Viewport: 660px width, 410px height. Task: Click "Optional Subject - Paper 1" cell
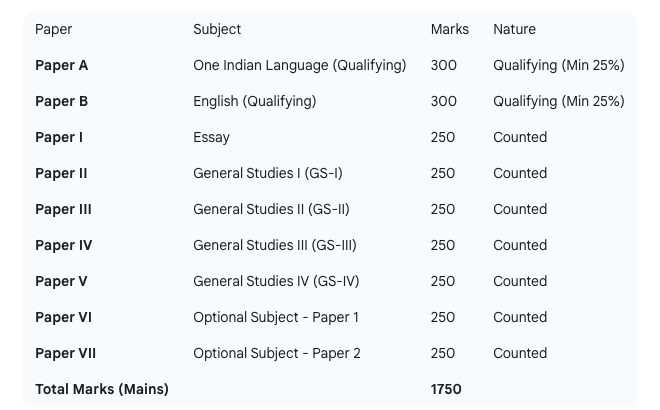276,318
